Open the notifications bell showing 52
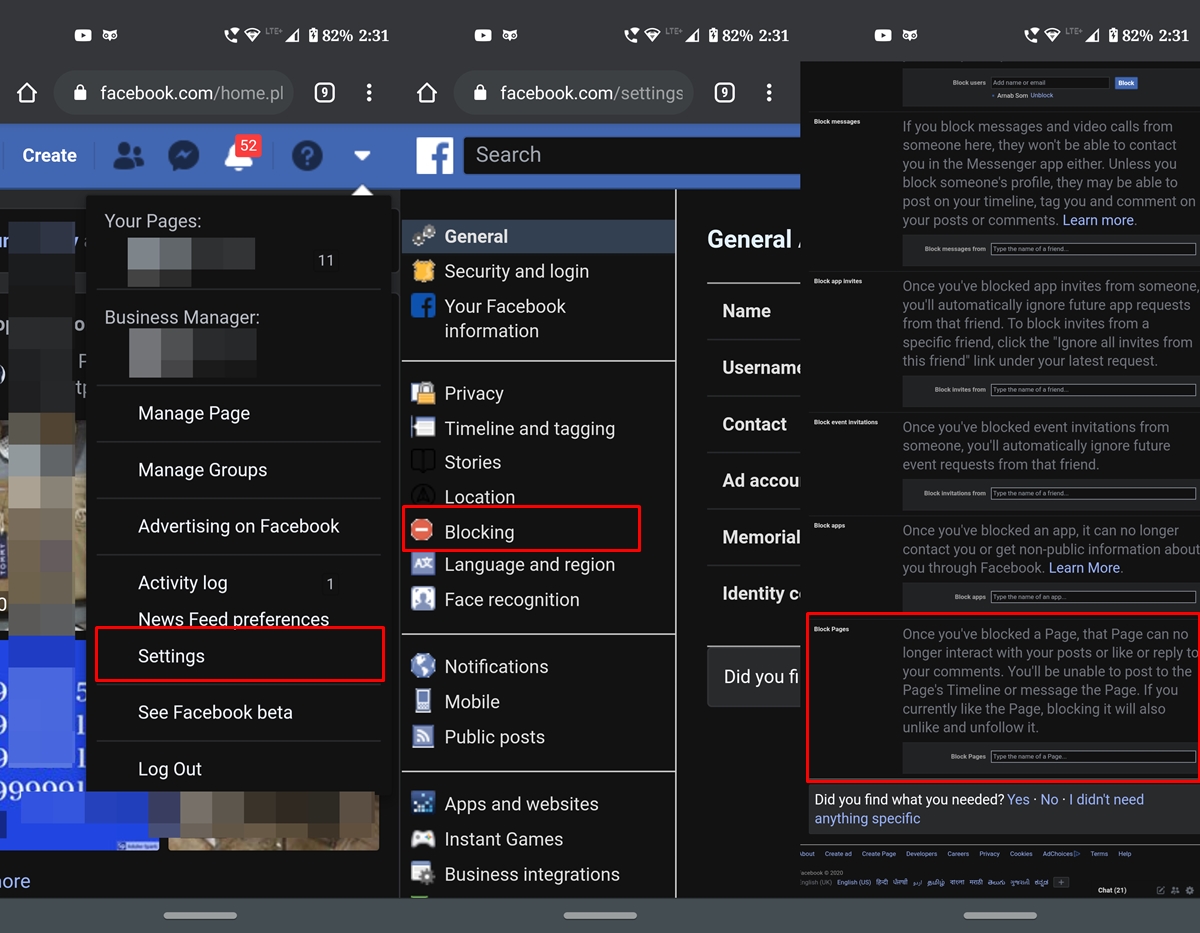1200x933 pixels. click(240, 156)
